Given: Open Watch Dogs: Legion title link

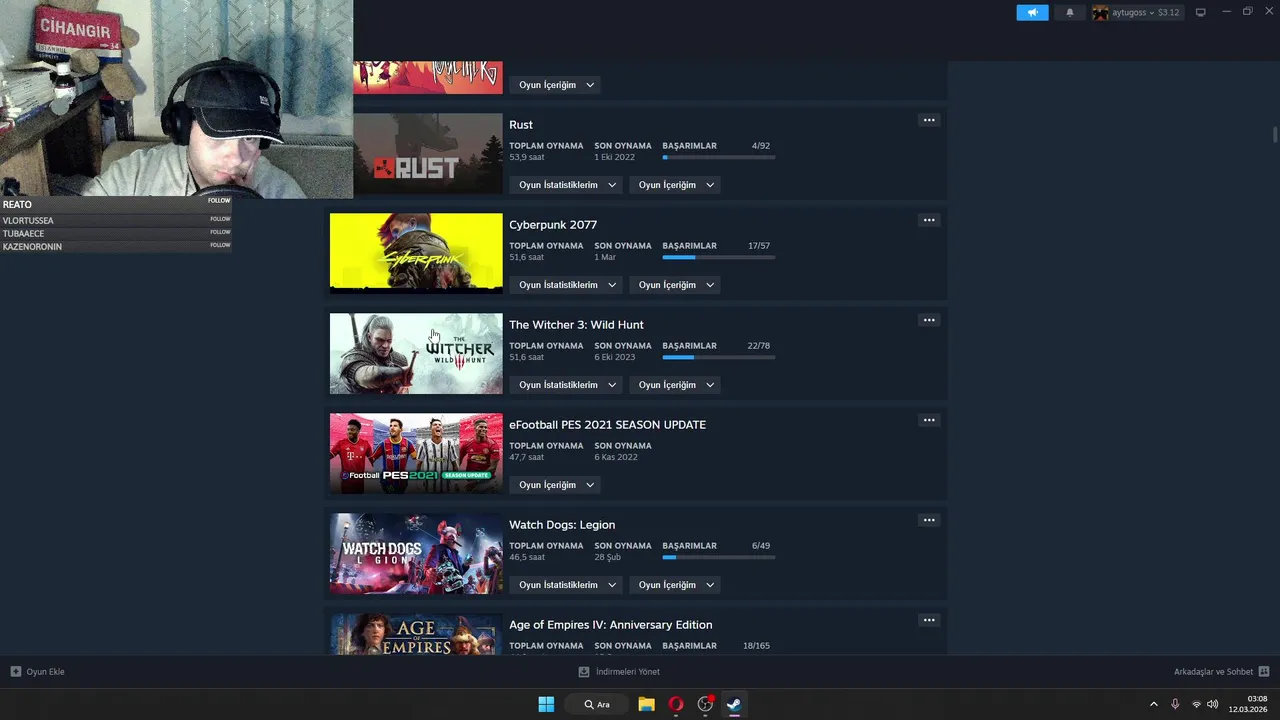Looking at the screenshot, I should [x=562, y=525].
